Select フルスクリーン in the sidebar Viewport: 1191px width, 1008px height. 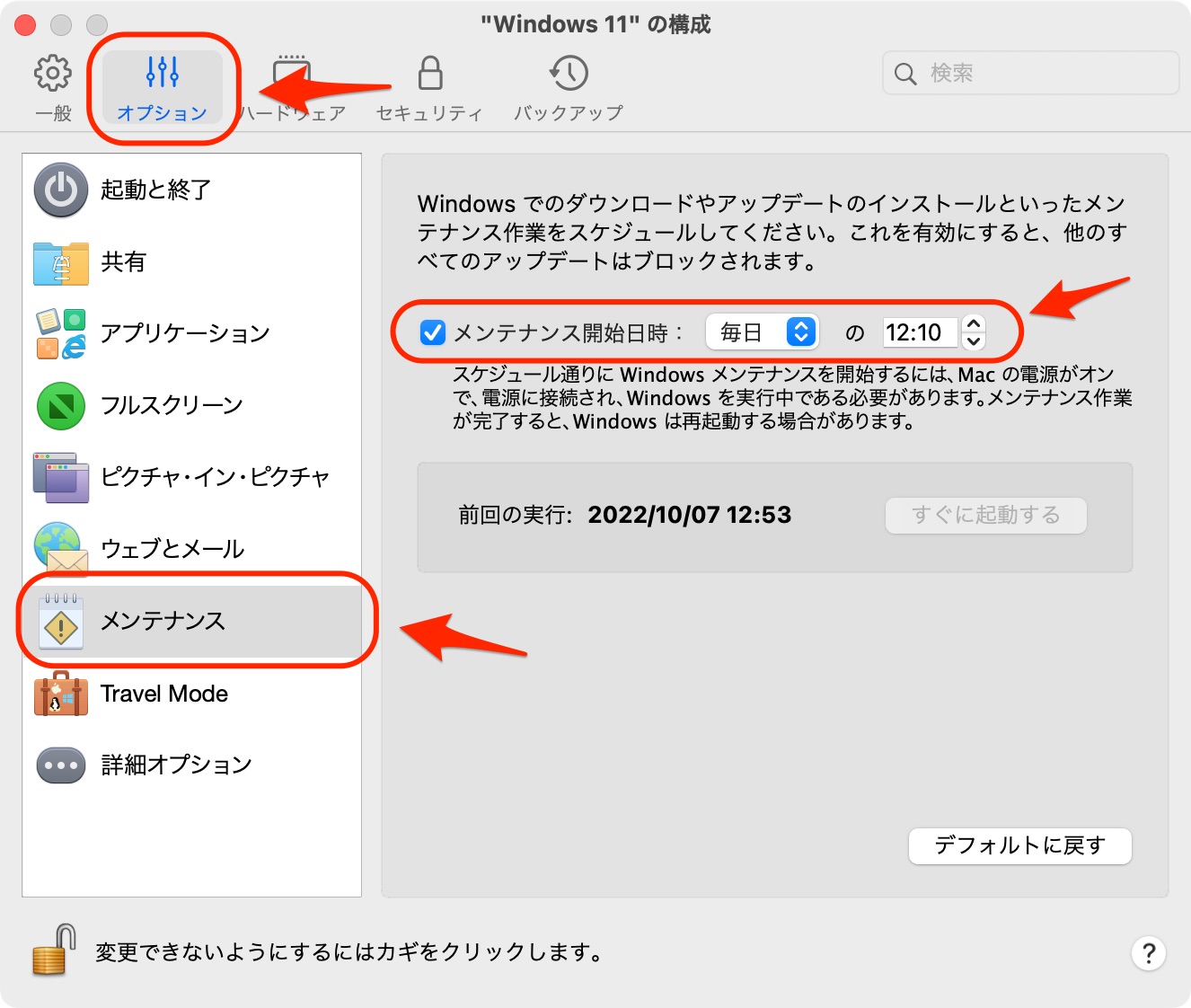[192, 406]
